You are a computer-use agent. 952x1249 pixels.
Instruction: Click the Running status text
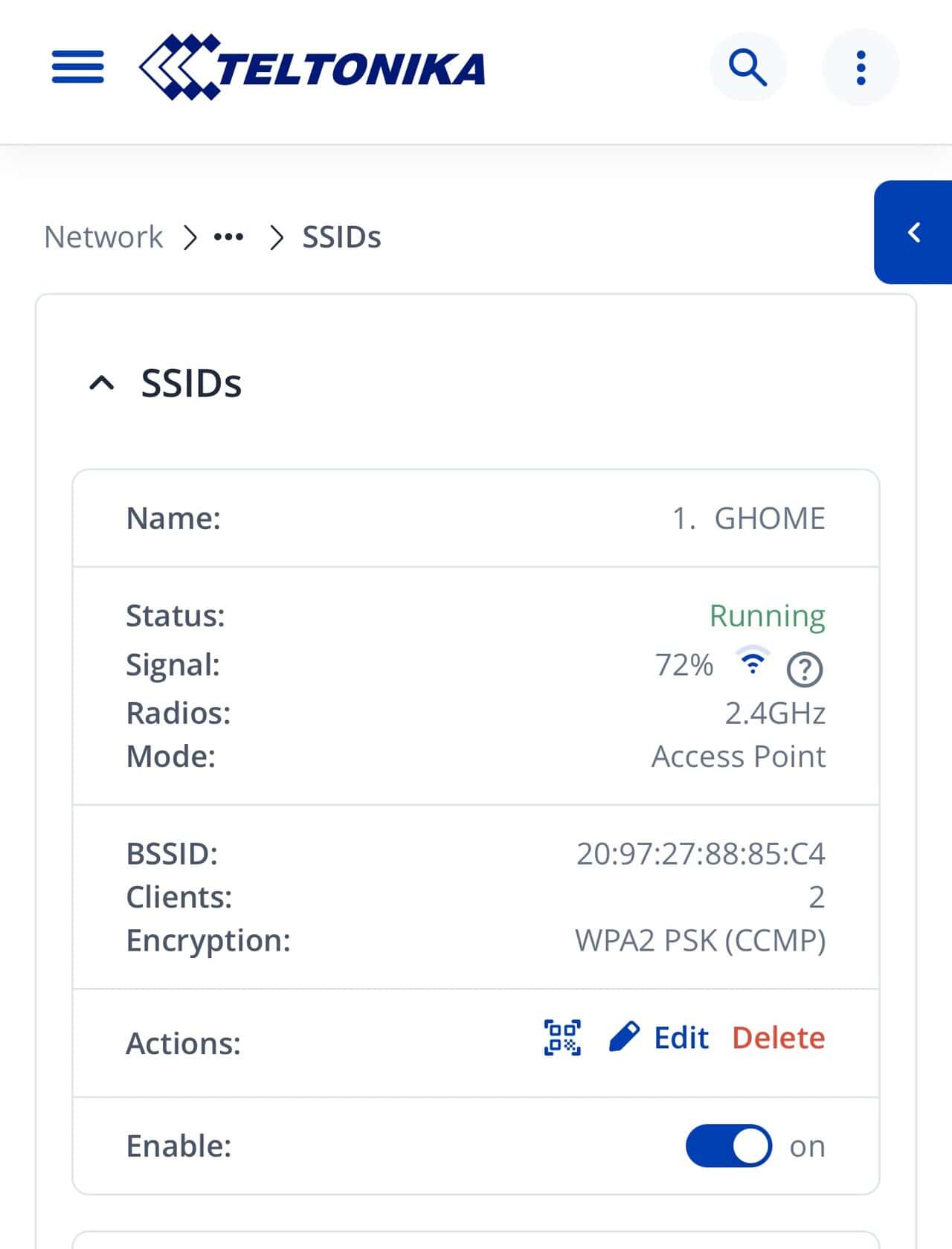tap(767, 616)
